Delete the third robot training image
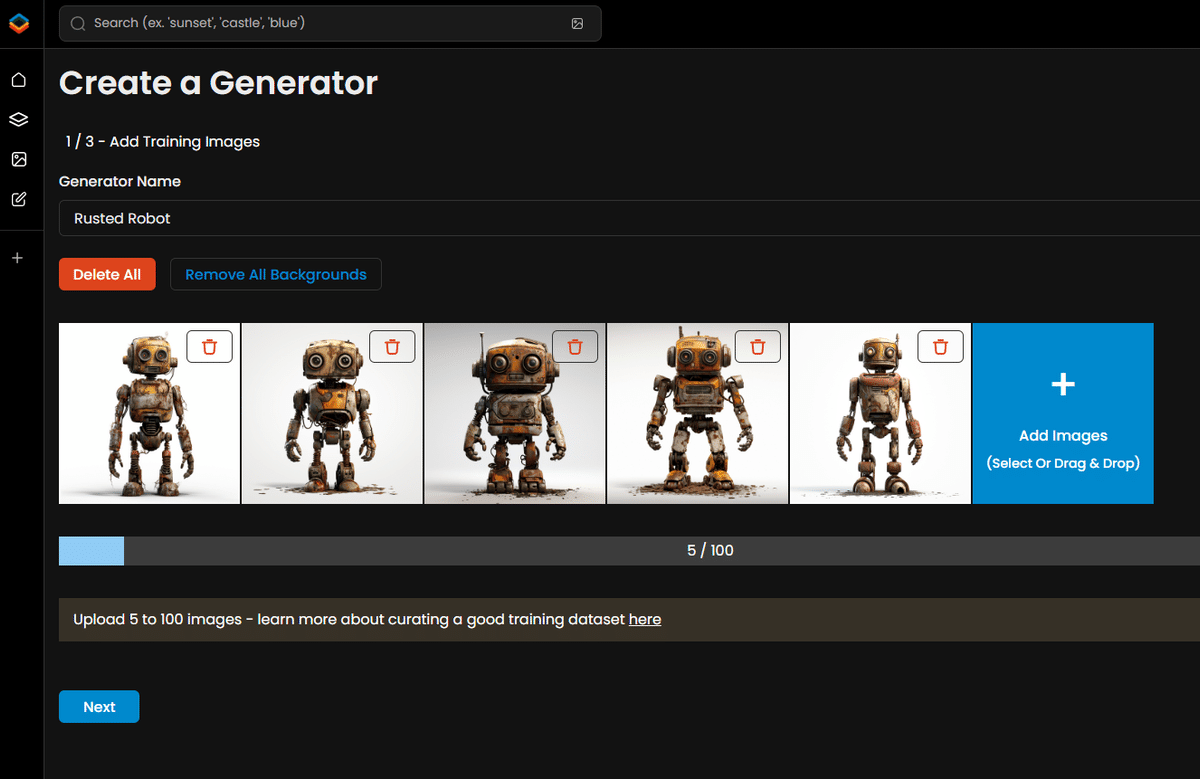This screenshot has height=779, width=1200. (x=575, y=346)
